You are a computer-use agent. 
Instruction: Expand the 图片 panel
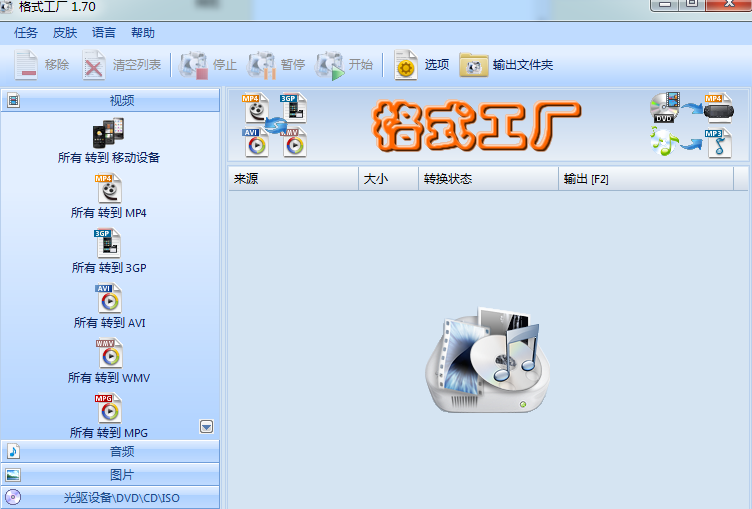(x=110, y=474)
